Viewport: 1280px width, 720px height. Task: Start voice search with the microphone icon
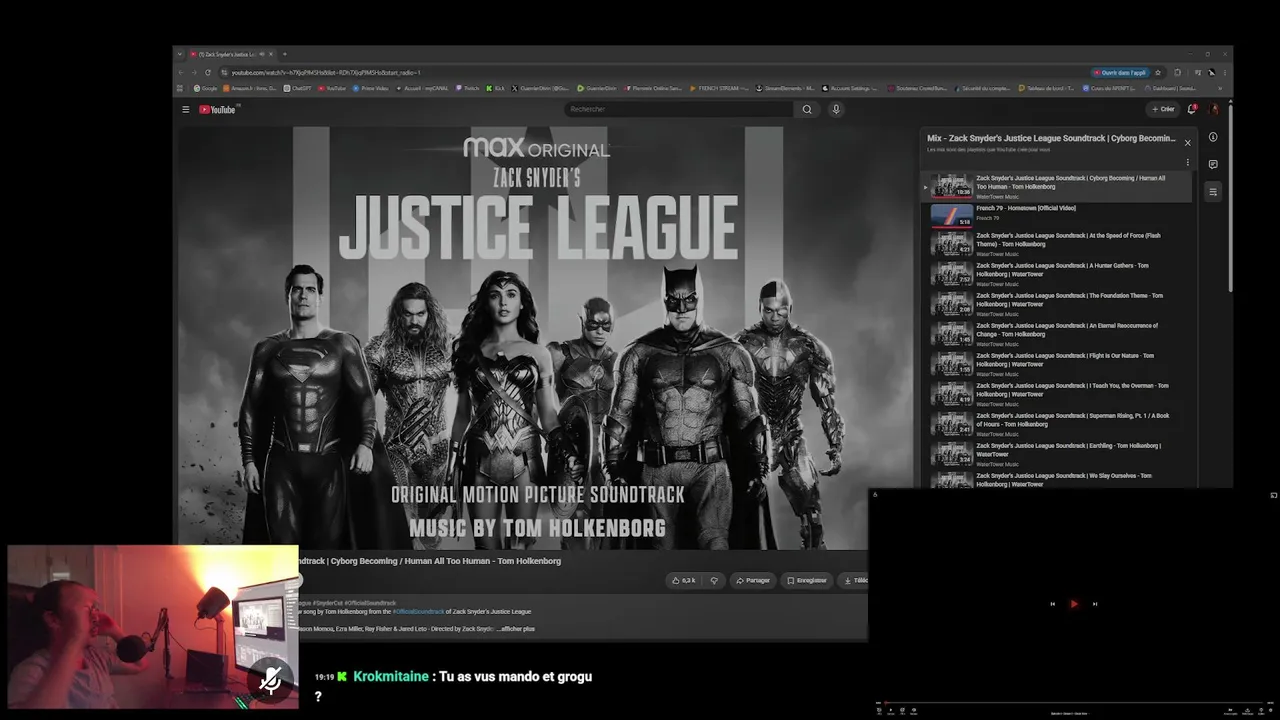click(x=836, y=109)
